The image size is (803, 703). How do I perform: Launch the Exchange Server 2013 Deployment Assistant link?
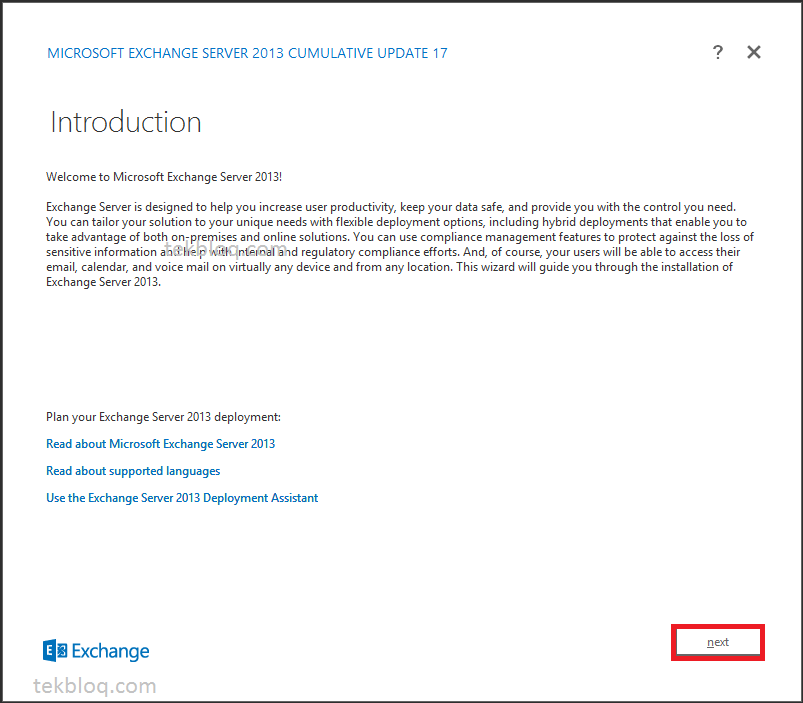182,498
